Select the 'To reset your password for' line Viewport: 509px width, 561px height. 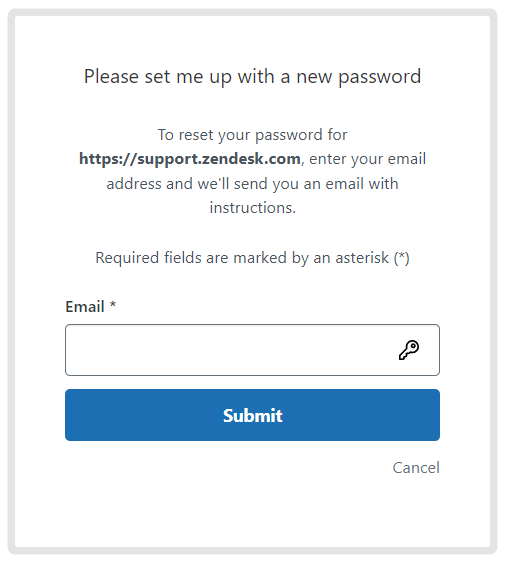[252, 135]
